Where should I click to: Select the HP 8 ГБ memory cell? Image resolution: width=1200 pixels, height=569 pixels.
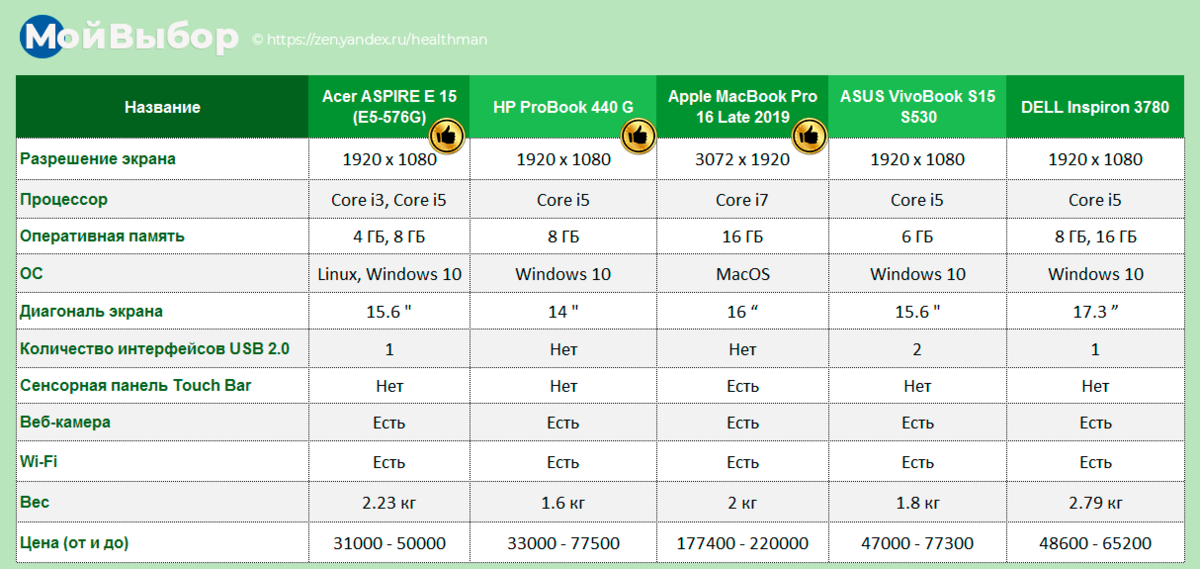point(563,236)
